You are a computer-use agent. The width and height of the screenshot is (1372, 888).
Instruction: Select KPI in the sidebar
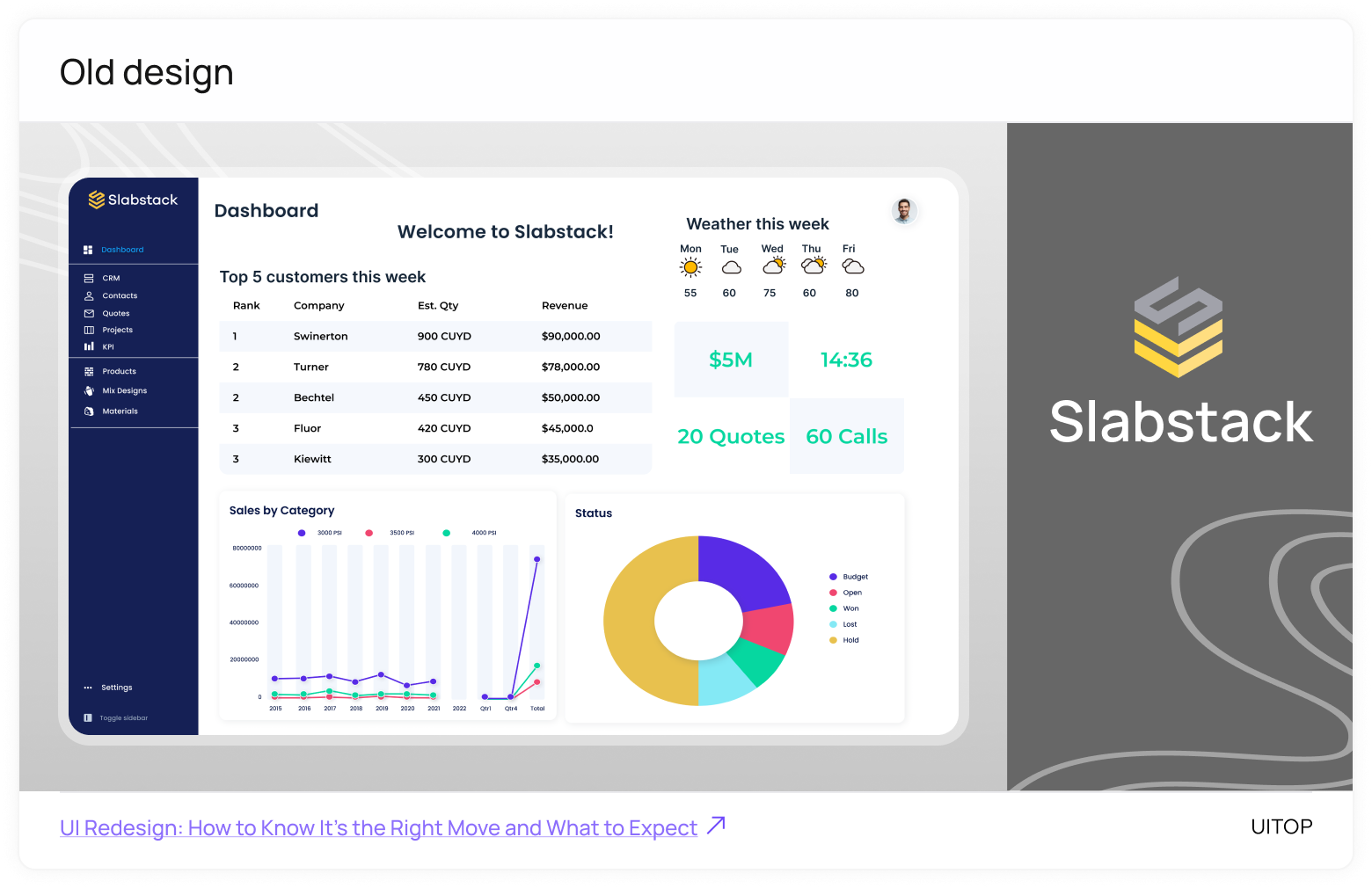click(x=108, y=346)
